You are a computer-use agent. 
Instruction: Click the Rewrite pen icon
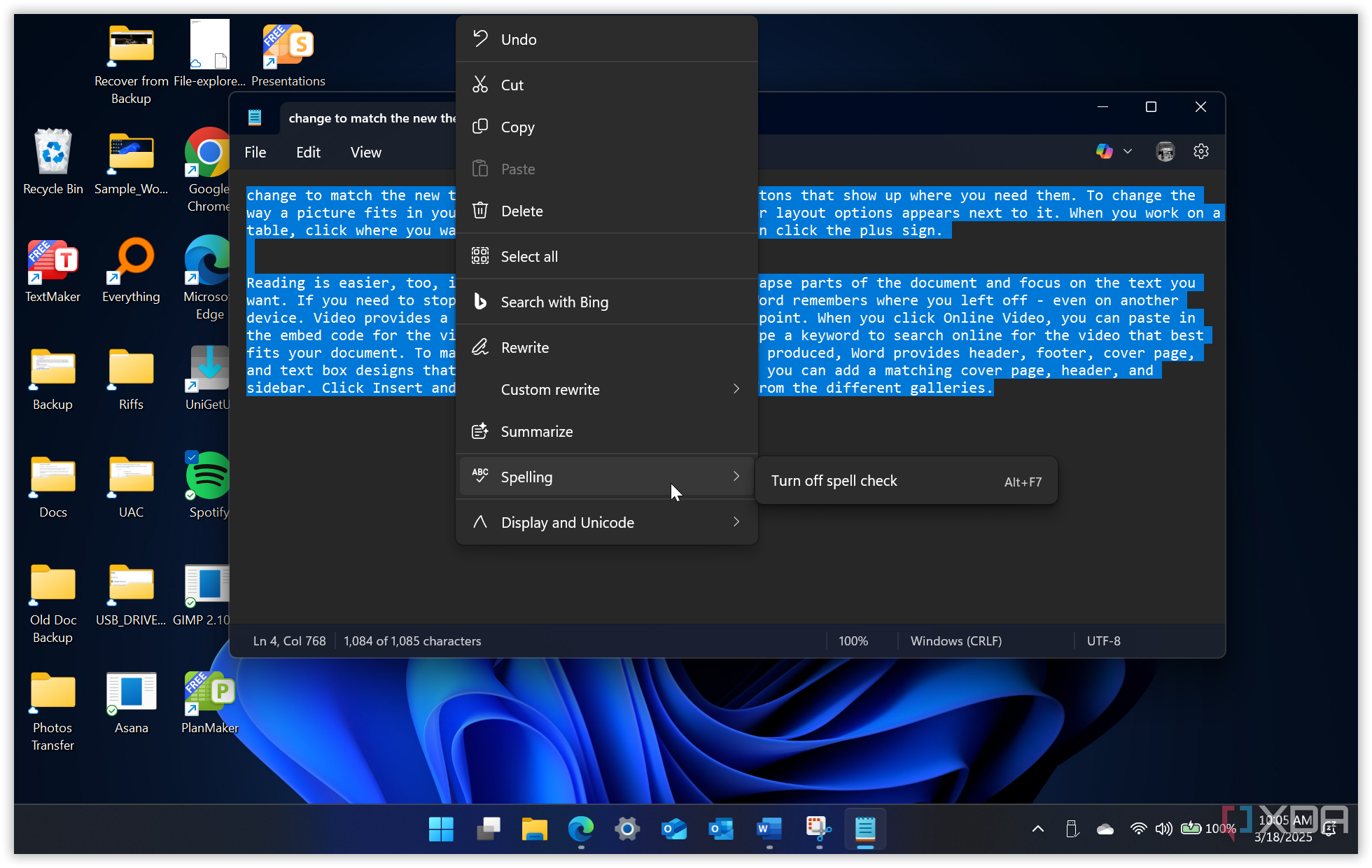coord(480,346)
